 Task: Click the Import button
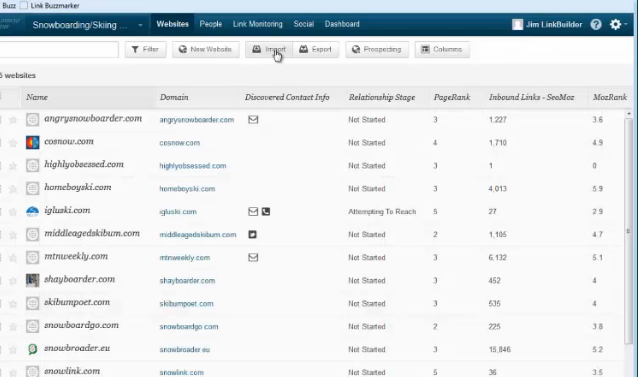[269, 49]
